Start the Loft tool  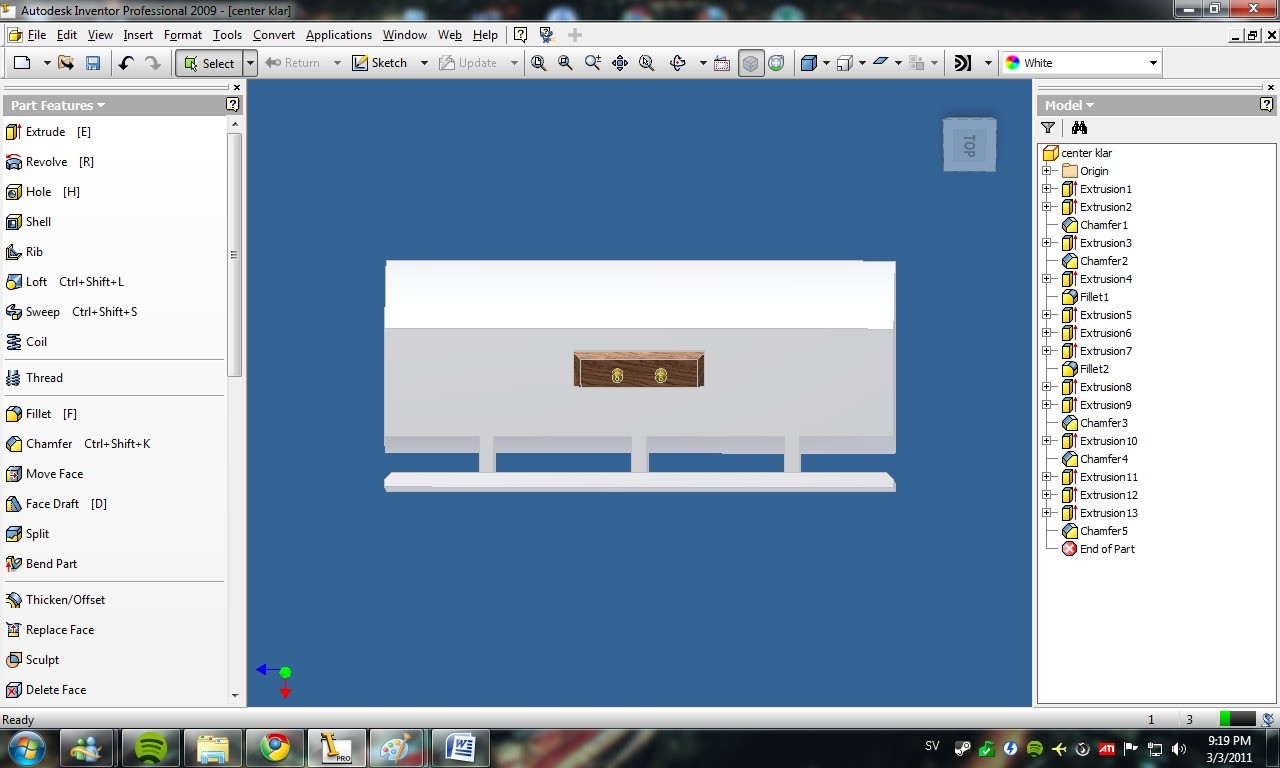[x=65, y=282]
